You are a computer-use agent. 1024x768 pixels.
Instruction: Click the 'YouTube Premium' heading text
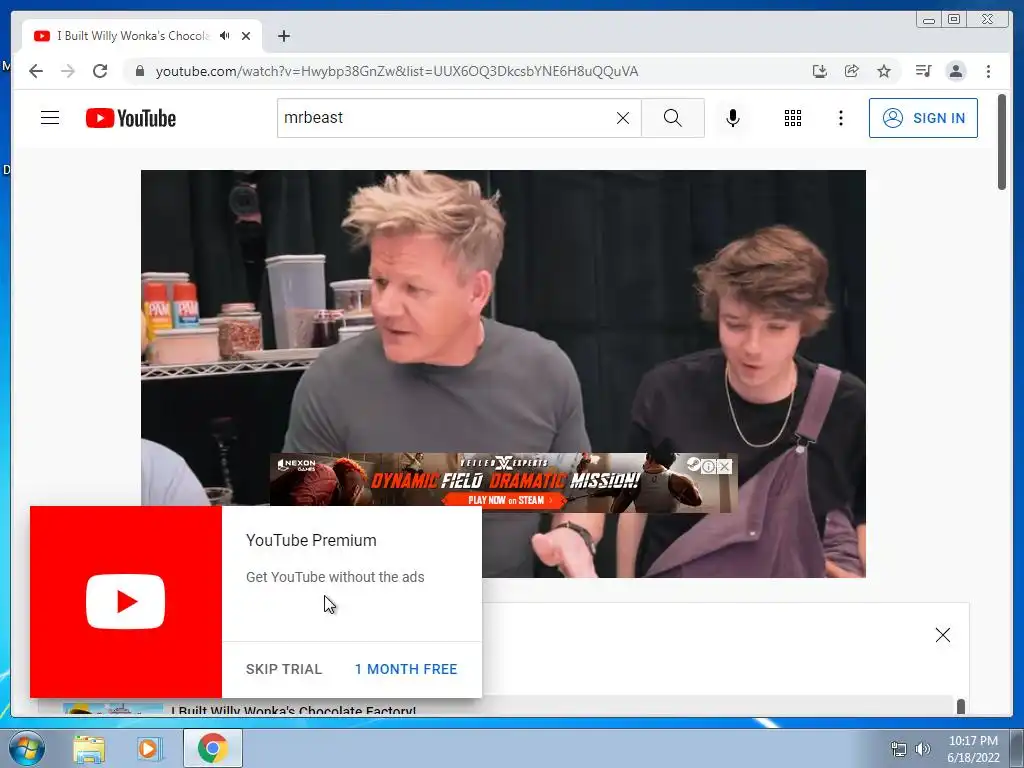311,541
